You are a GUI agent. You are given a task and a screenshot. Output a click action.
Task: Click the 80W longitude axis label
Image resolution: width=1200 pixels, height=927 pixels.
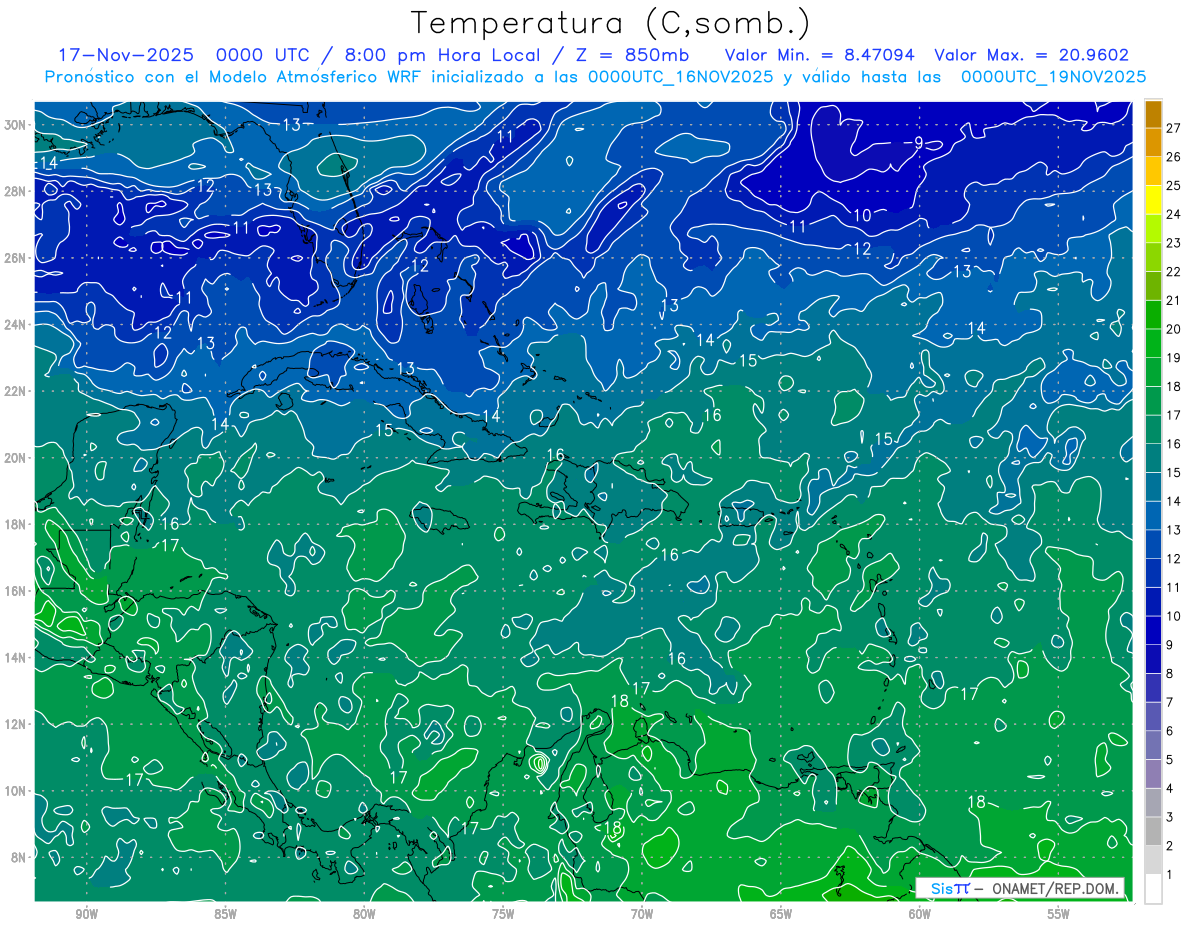tap(364, 914)
